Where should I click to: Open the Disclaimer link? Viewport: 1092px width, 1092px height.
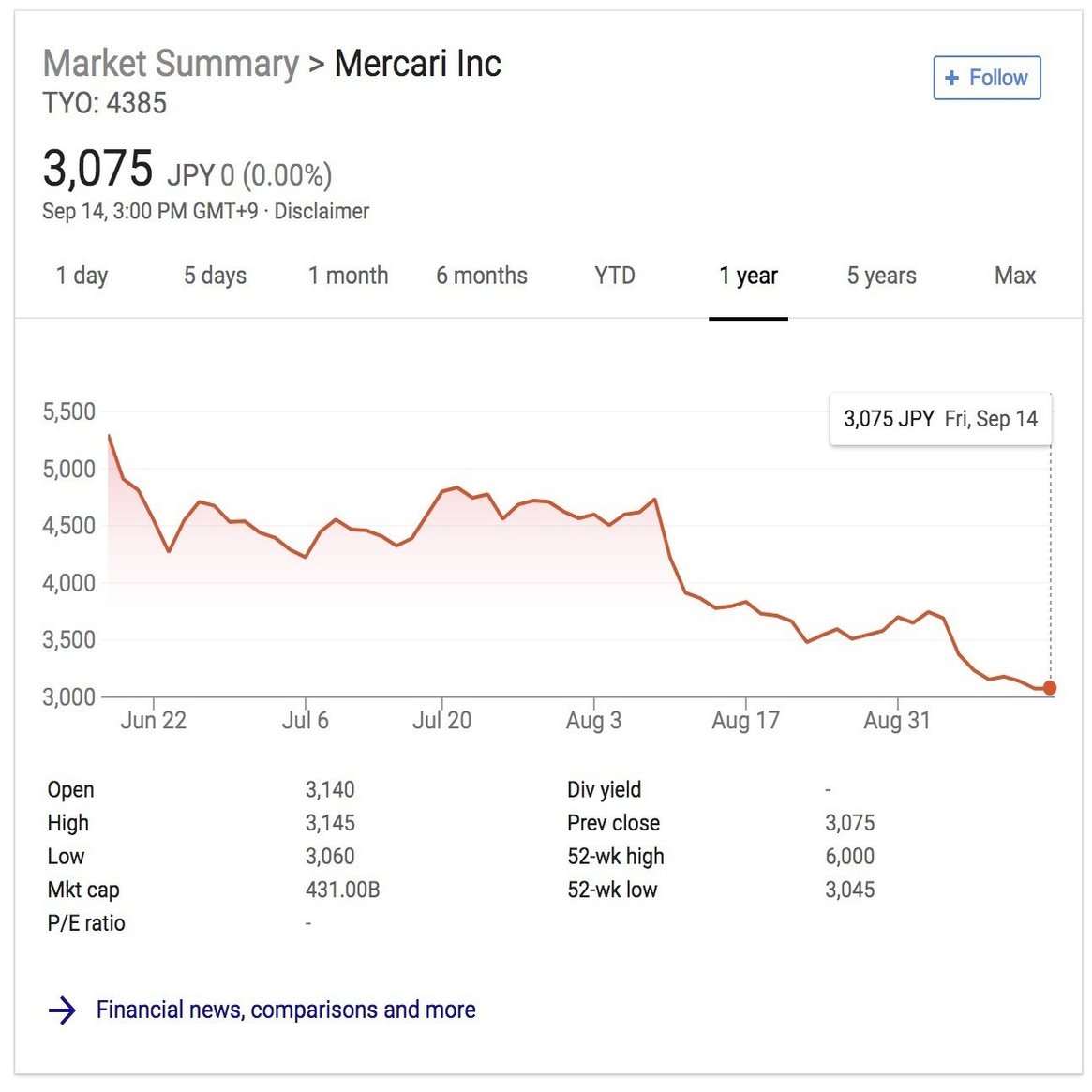pyautogui.click(x=322, y=212)
